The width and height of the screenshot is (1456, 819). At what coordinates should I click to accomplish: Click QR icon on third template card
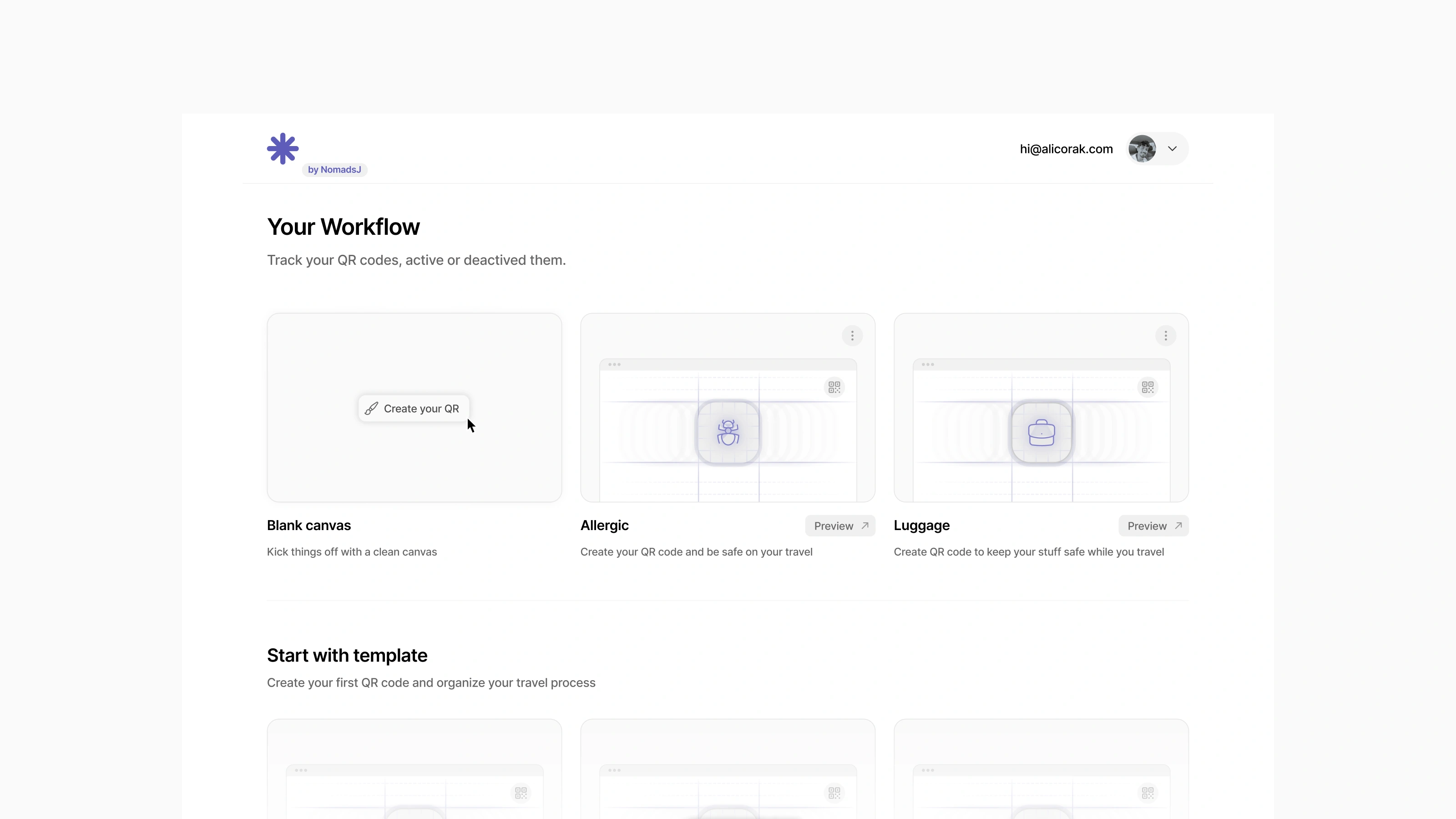(x=1148, y=793)
